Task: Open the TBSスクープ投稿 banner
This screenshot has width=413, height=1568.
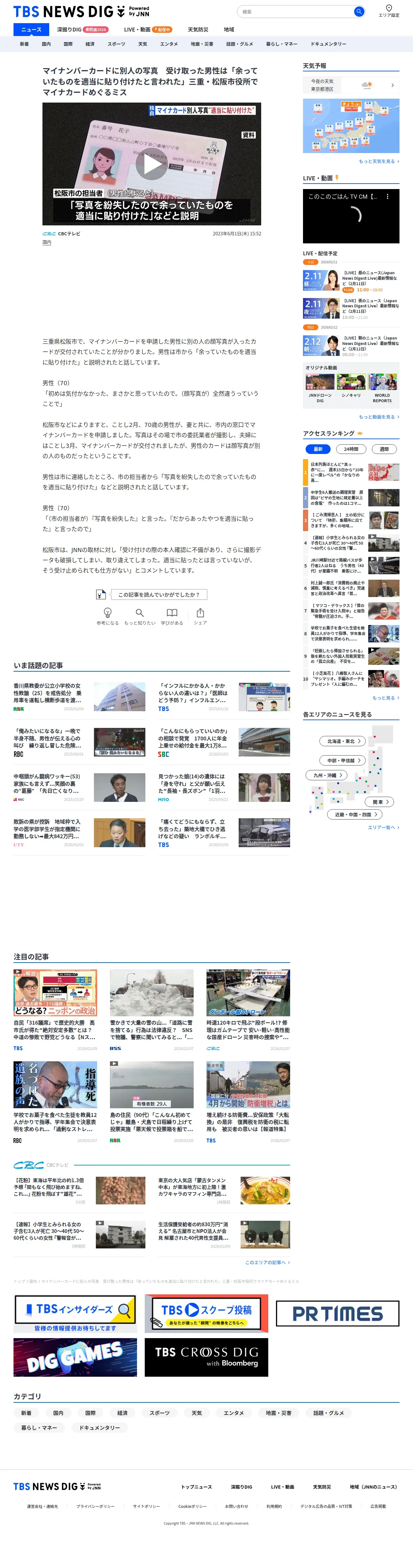Action: tap(206, 1314)
